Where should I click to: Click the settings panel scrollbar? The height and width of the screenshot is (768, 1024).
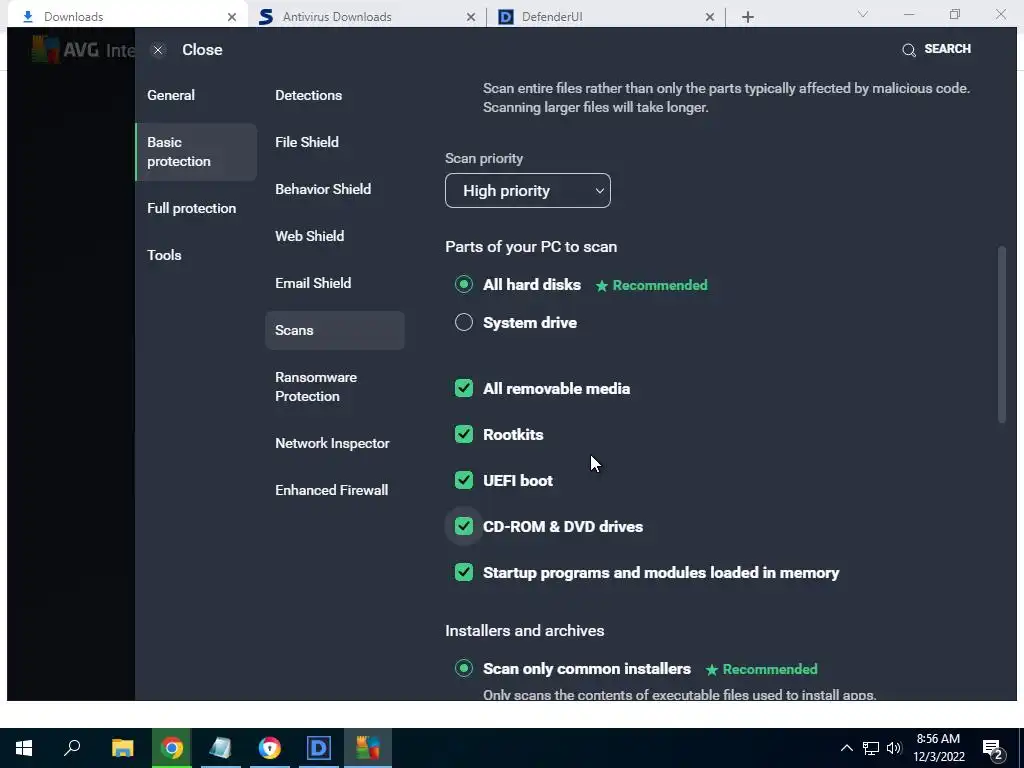click(1002, 334)
